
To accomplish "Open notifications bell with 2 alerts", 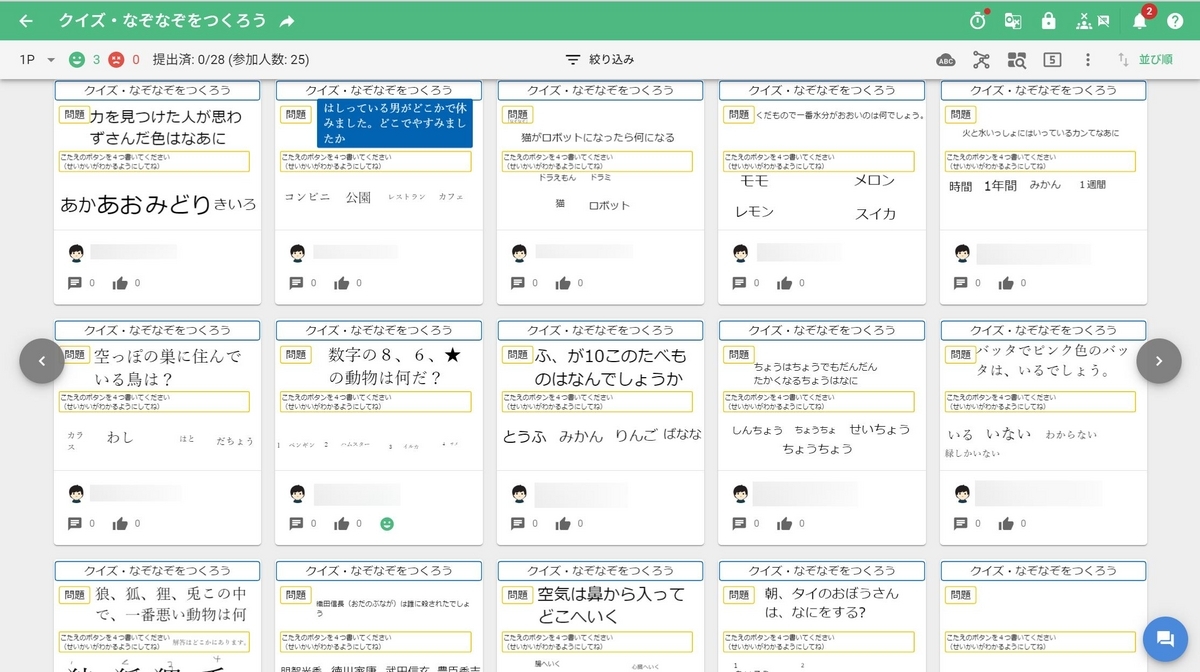I will click(1140, 20).
